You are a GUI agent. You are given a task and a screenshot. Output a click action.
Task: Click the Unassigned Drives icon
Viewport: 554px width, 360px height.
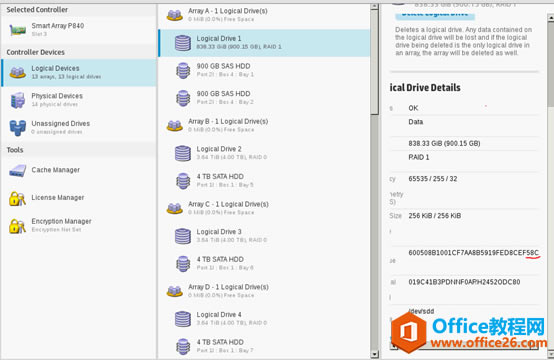[x=17, y=128]
